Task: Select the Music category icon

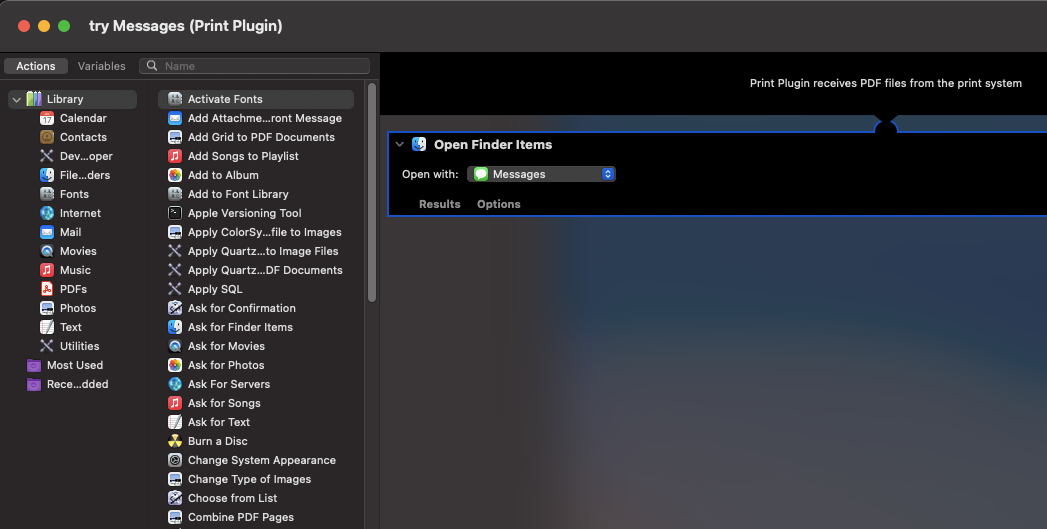Action: [47, 270]
